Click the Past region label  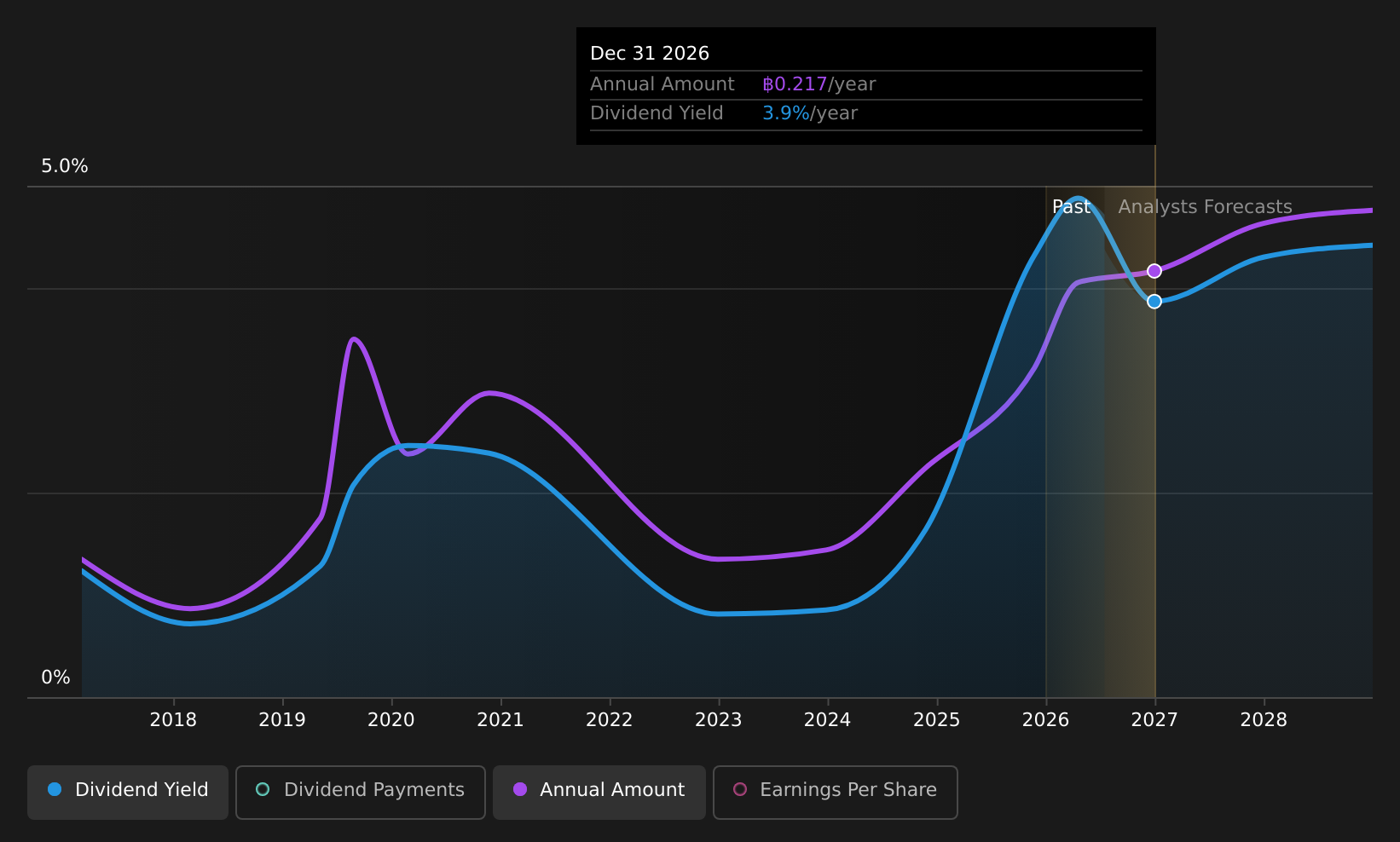coord(1072,207)
